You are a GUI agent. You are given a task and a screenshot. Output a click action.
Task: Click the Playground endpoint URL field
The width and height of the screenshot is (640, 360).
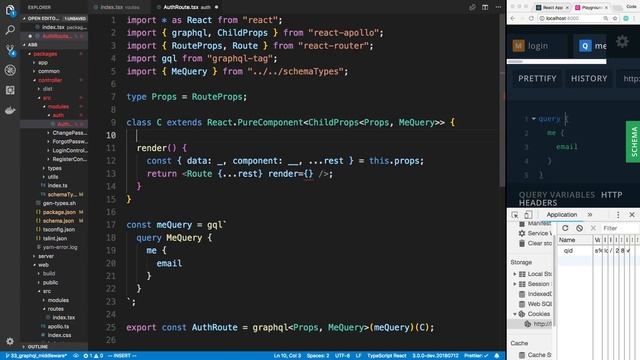click(629, 78)
